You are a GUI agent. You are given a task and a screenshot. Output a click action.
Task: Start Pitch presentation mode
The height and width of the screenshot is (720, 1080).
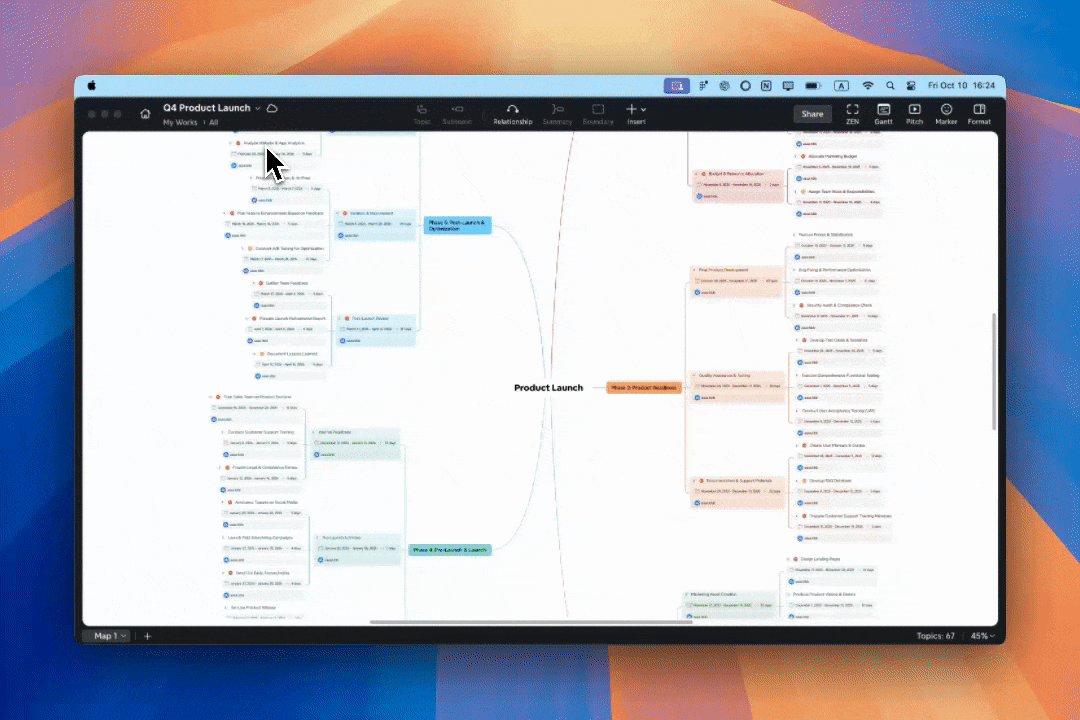pyautogui.click(x=914, y=114)
